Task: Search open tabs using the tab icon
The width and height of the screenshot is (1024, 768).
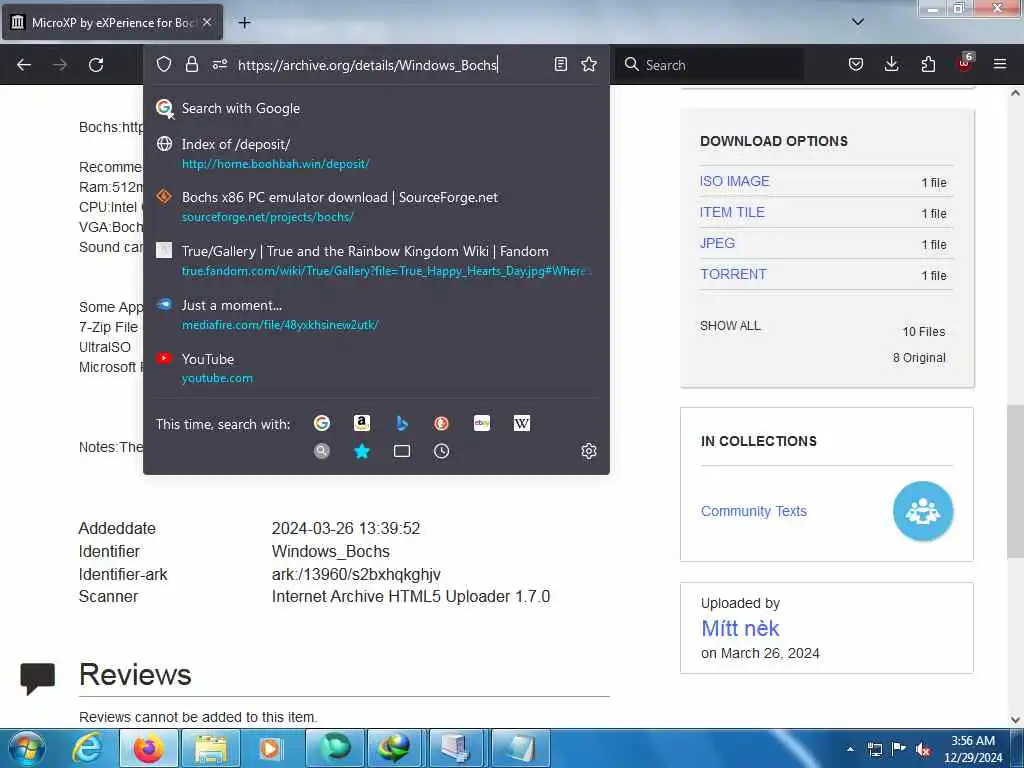Action: click(x=402, y=451)
